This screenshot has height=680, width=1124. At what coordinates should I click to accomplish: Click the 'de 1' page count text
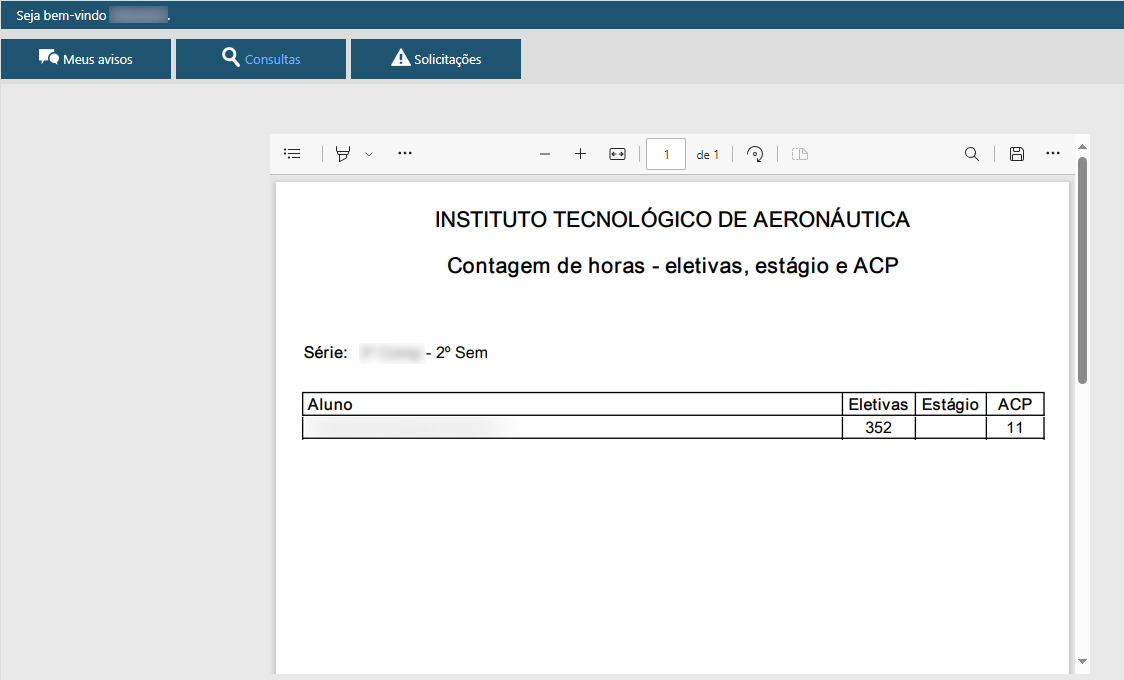click(x=708, y=155)
